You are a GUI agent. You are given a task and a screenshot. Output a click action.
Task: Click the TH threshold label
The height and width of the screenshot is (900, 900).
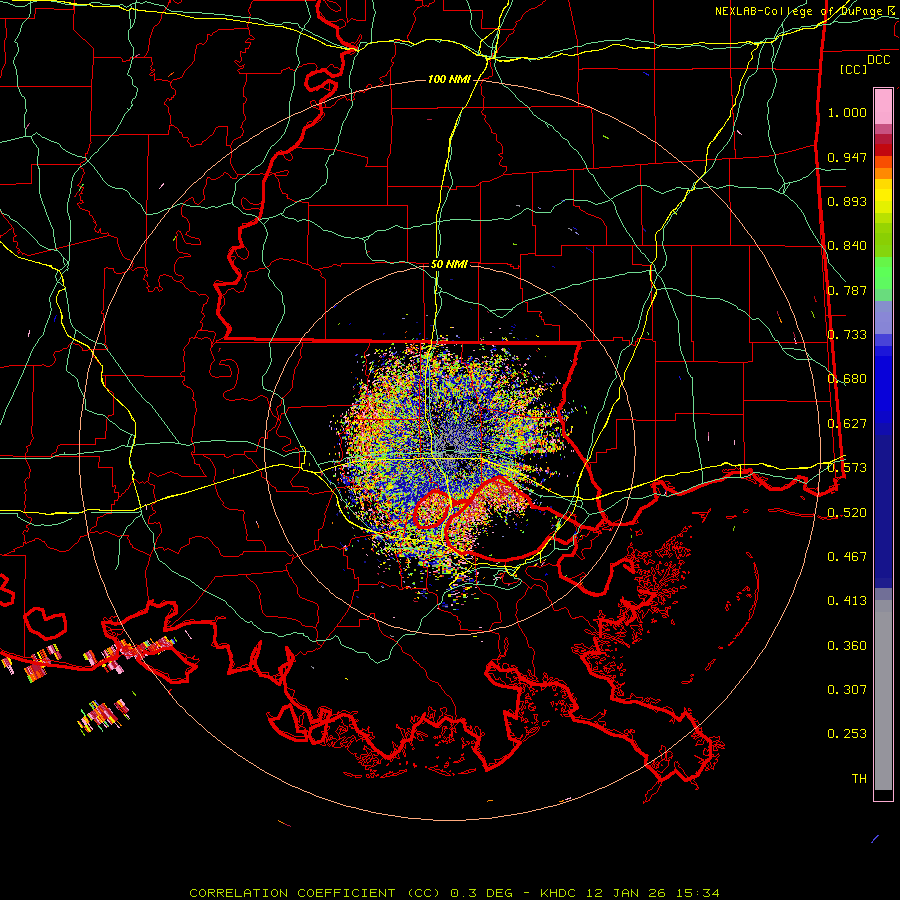(859, 778)
